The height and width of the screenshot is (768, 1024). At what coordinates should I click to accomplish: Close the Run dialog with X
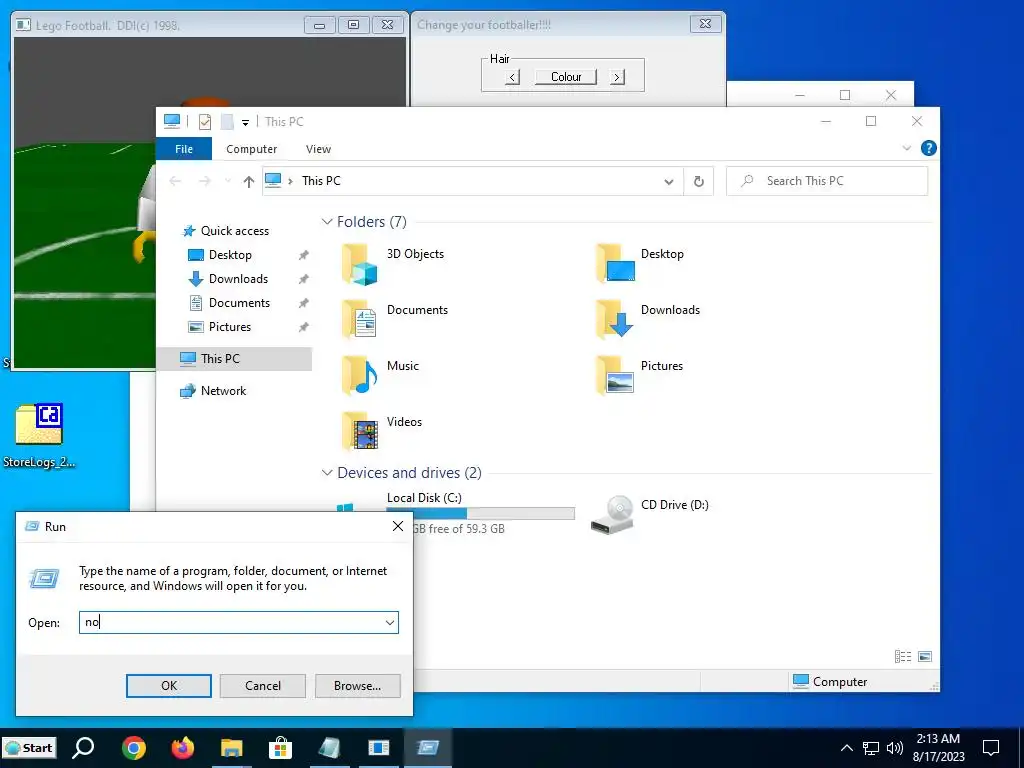(398, 526)
